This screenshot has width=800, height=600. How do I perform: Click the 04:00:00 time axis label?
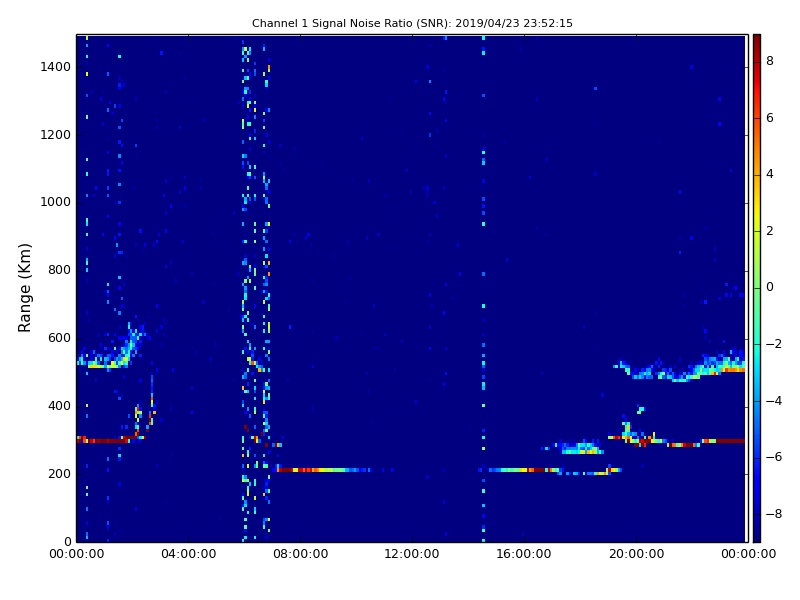pyautogui.click(x=189, y=554)
